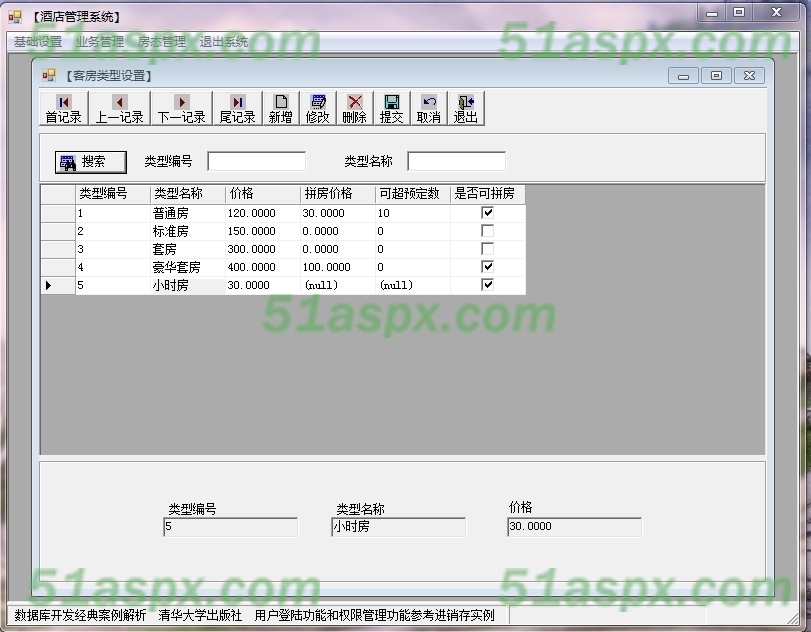Sort by 价格 column header
The image size is (811, 632).
263,194
